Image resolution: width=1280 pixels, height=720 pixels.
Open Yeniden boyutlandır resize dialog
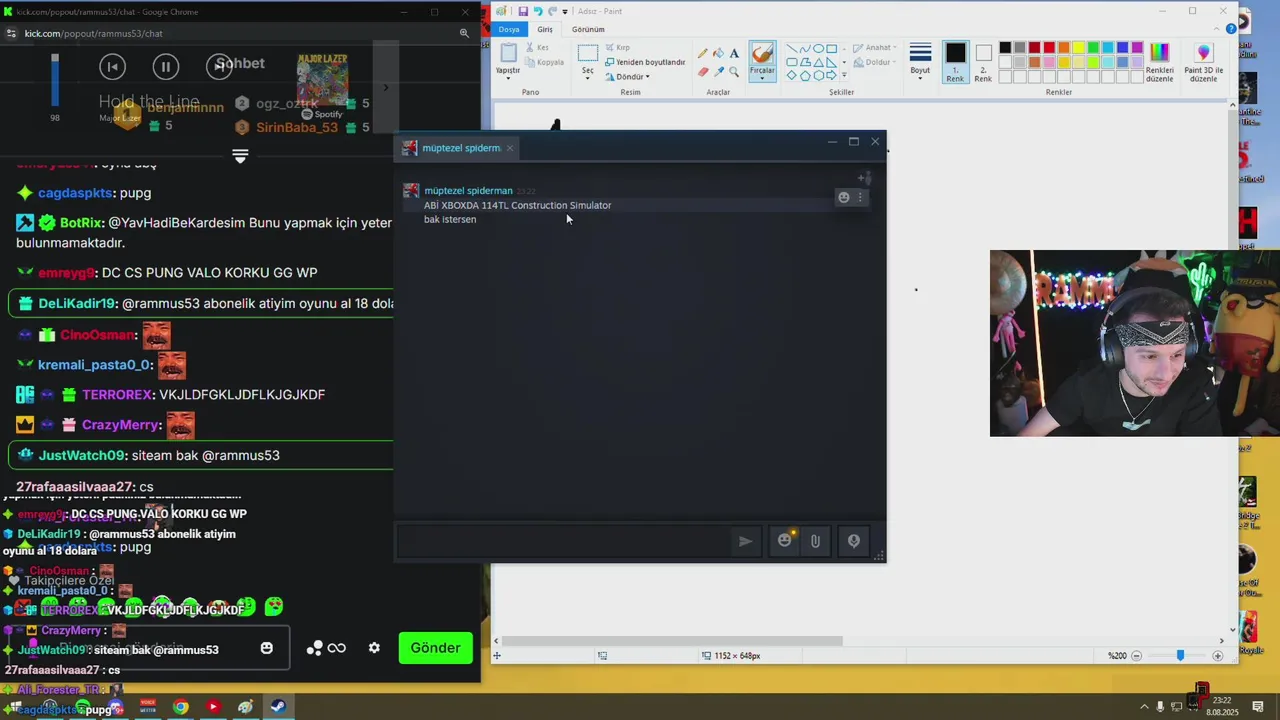pos(645,62)
